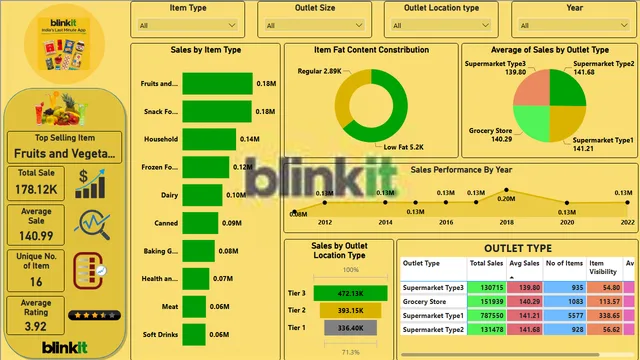Screen dimensions: 640x360
Task: Click the 113.57 item visibility cell
Action: pyautogui.click(x=605, y=302)
